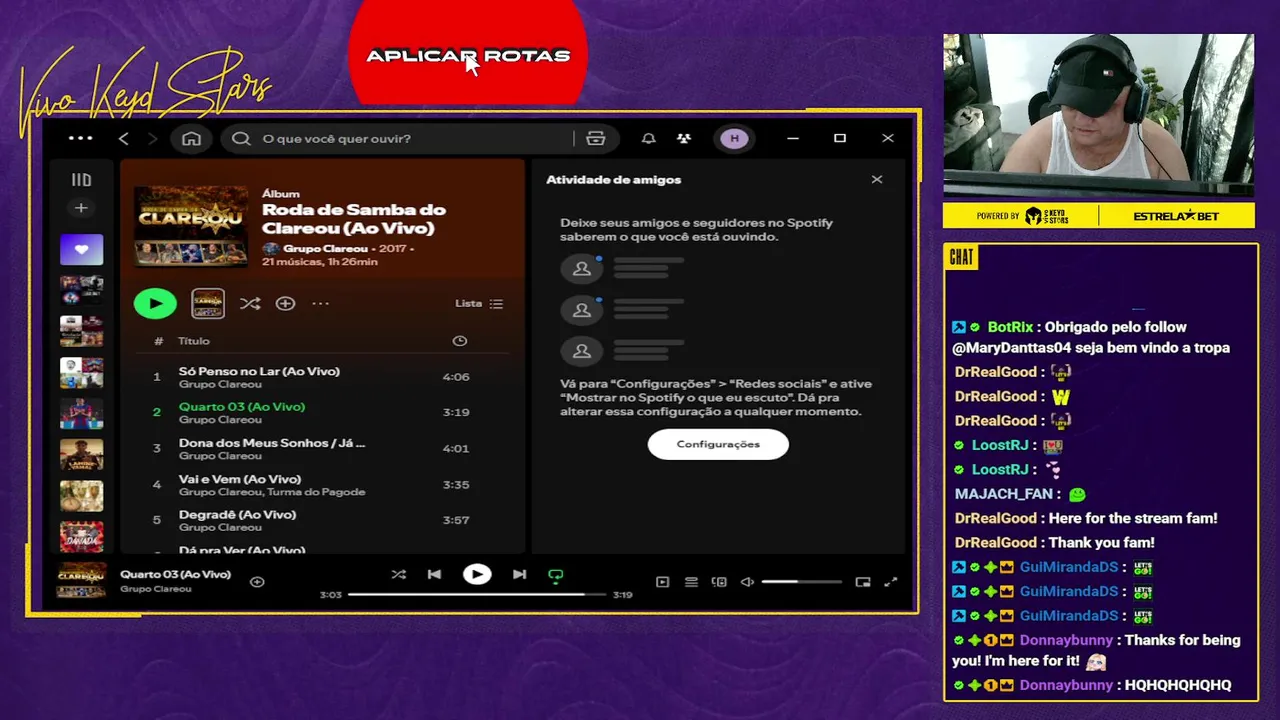Click 'ESTRELA BET' sponsor banner
This screenshot has height=720, width=1280.
pyautogui.click(x=1177, y=216)
